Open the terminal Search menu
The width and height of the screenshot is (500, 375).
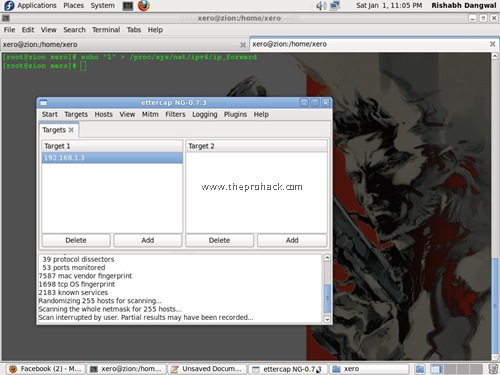point(74,30)
